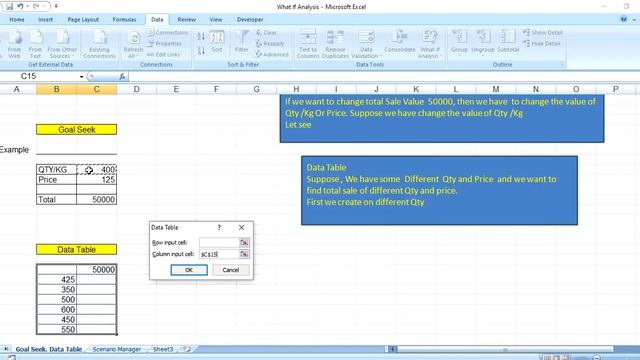Switch to Home ribbon tab
Screen dimensions: 640x360
(x=17, y=20)
